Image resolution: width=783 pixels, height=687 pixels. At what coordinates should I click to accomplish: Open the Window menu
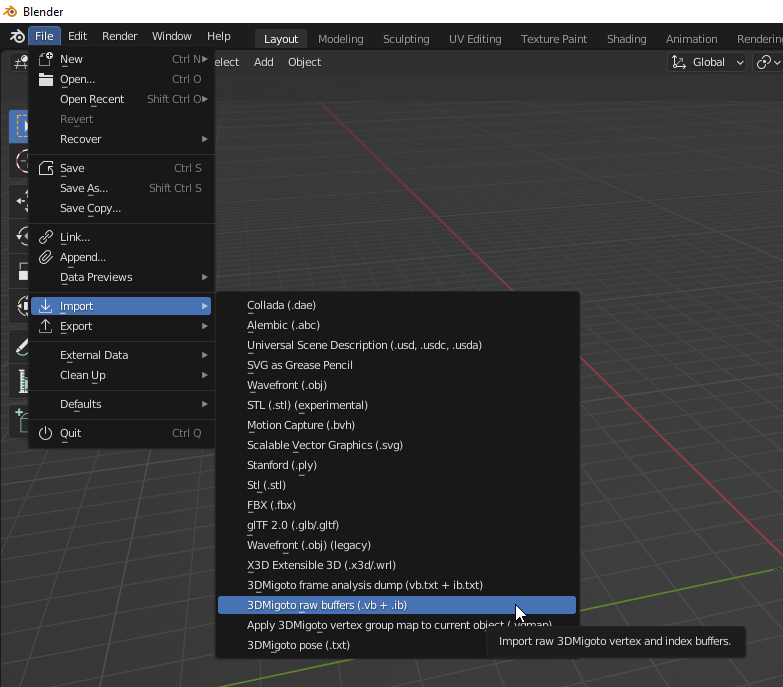[171, 36]
